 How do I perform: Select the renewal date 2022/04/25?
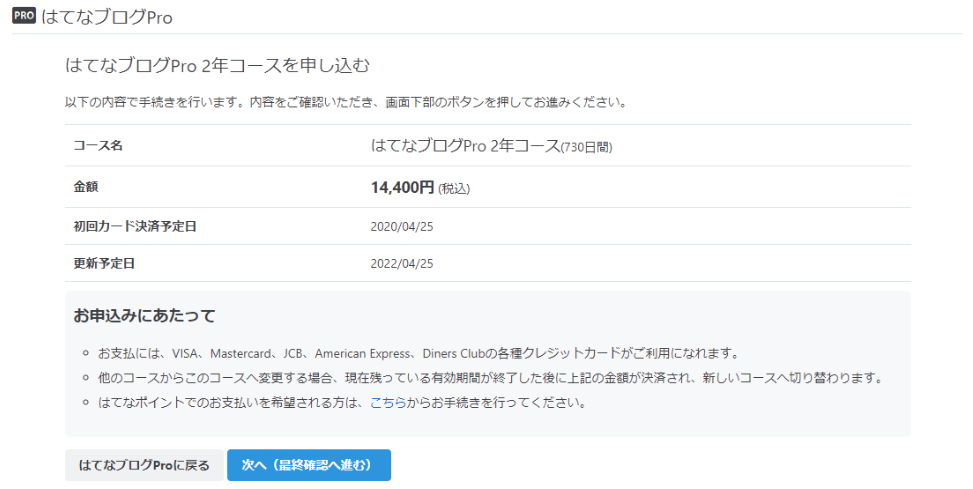pos(401,263)
